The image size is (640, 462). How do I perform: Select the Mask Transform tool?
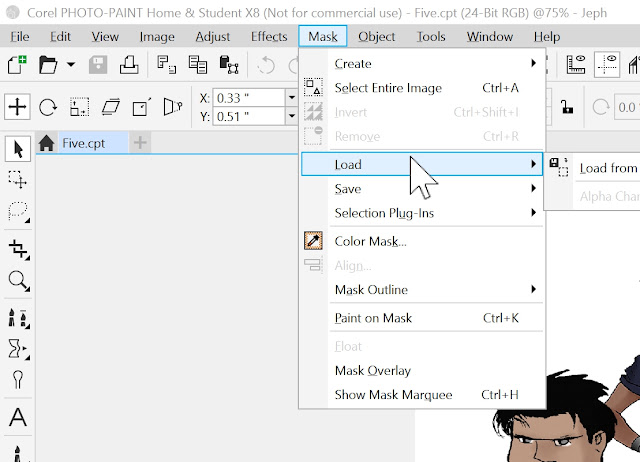click(x=18, y=180)
